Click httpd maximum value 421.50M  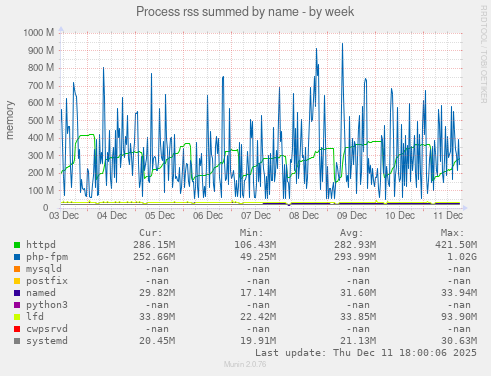tap(456, 245)
